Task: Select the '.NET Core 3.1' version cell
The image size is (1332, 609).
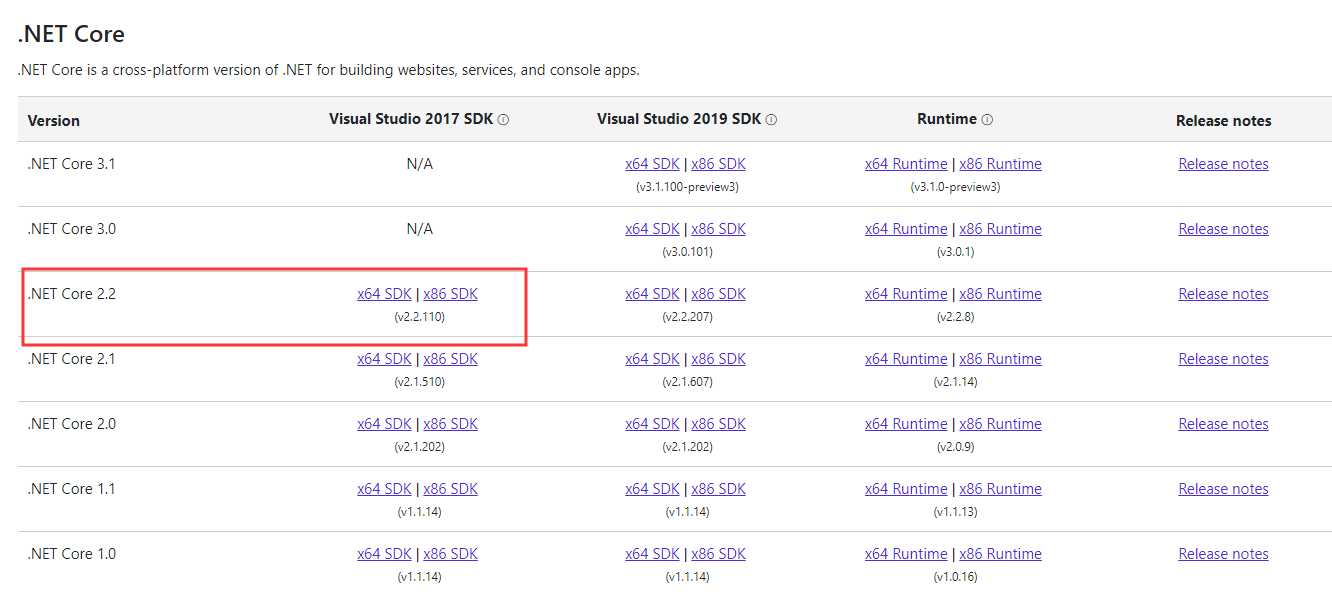Action: coord(72,164)
